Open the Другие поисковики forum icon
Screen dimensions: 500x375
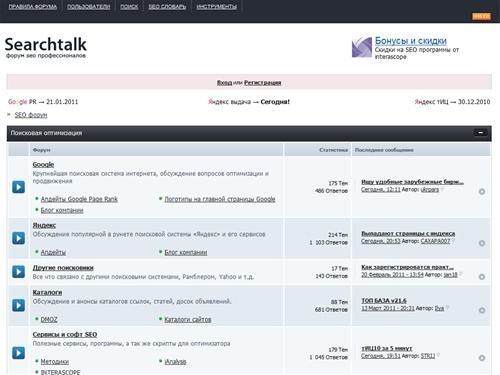click(19, 272)
